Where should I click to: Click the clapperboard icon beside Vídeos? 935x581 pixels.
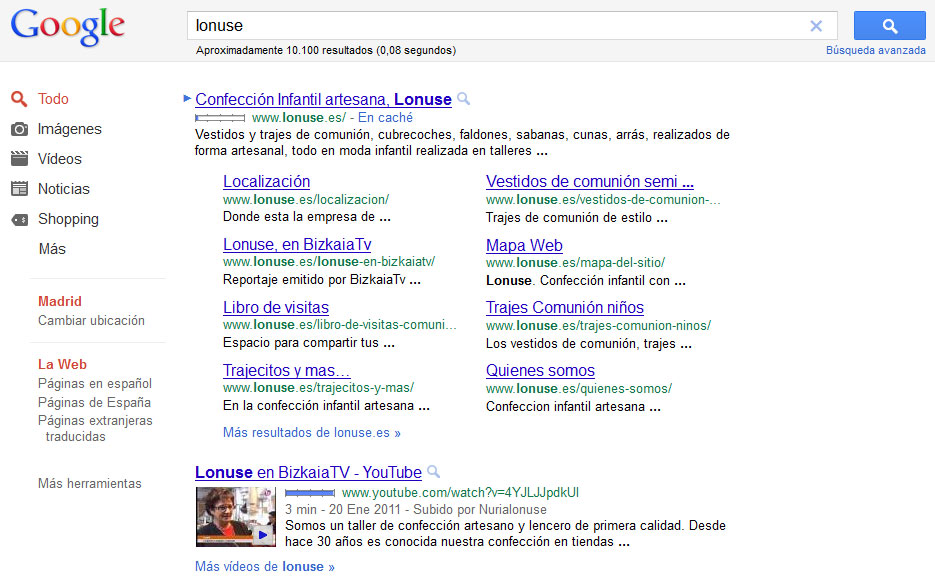coord(19,159)
